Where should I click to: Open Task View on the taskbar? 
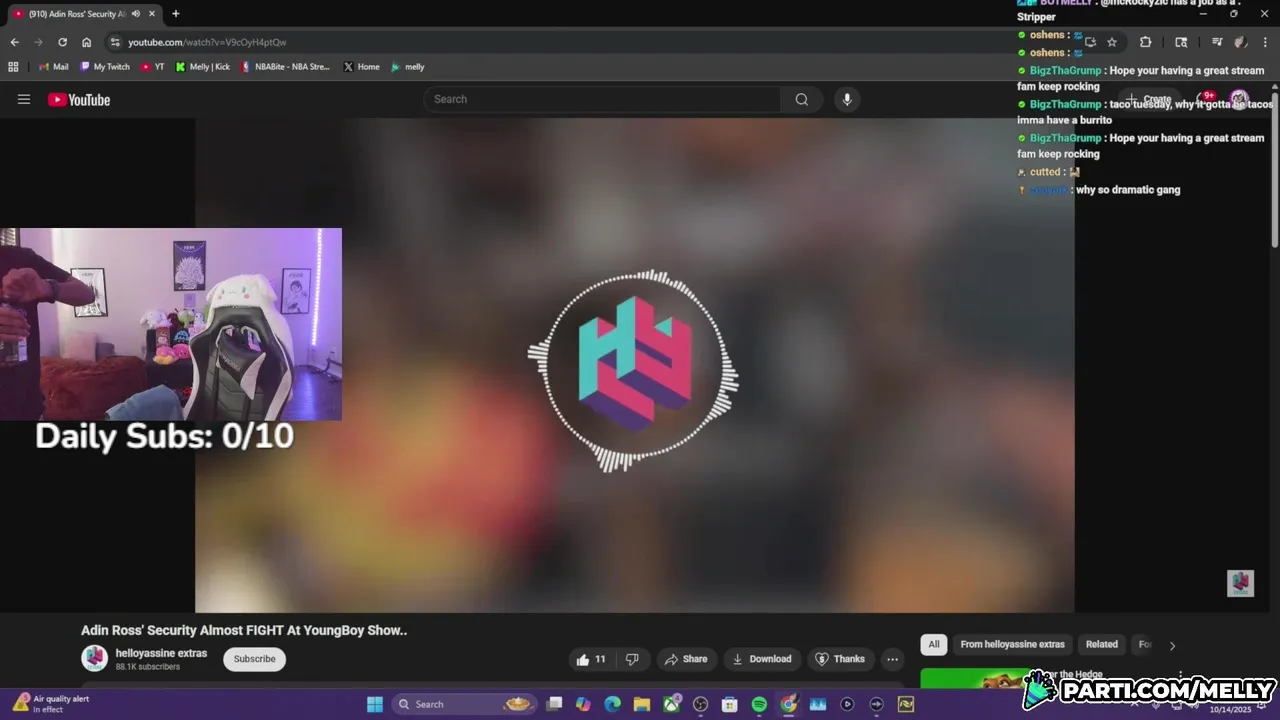554,704
